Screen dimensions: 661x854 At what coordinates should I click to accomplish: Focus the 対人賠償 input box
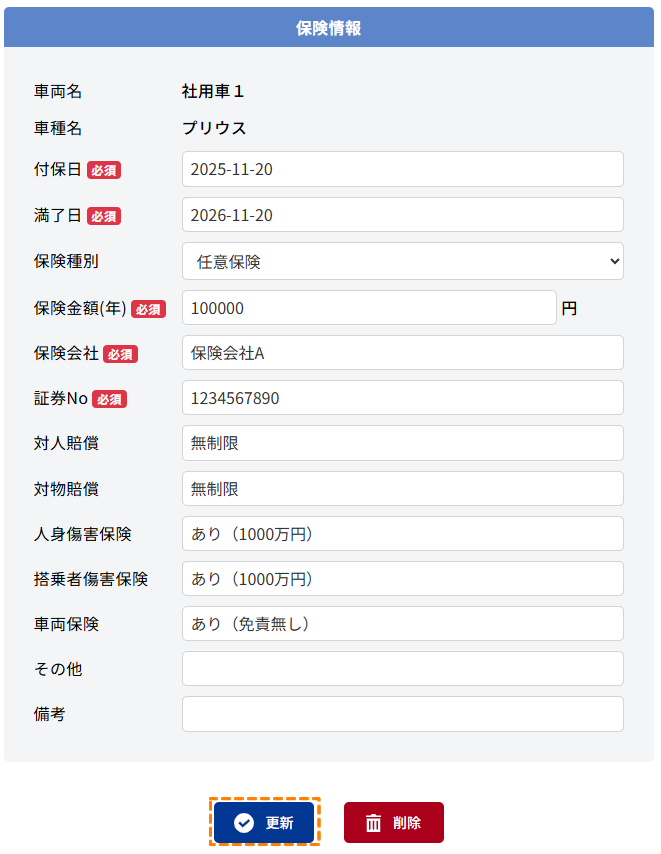coord(402,443)
